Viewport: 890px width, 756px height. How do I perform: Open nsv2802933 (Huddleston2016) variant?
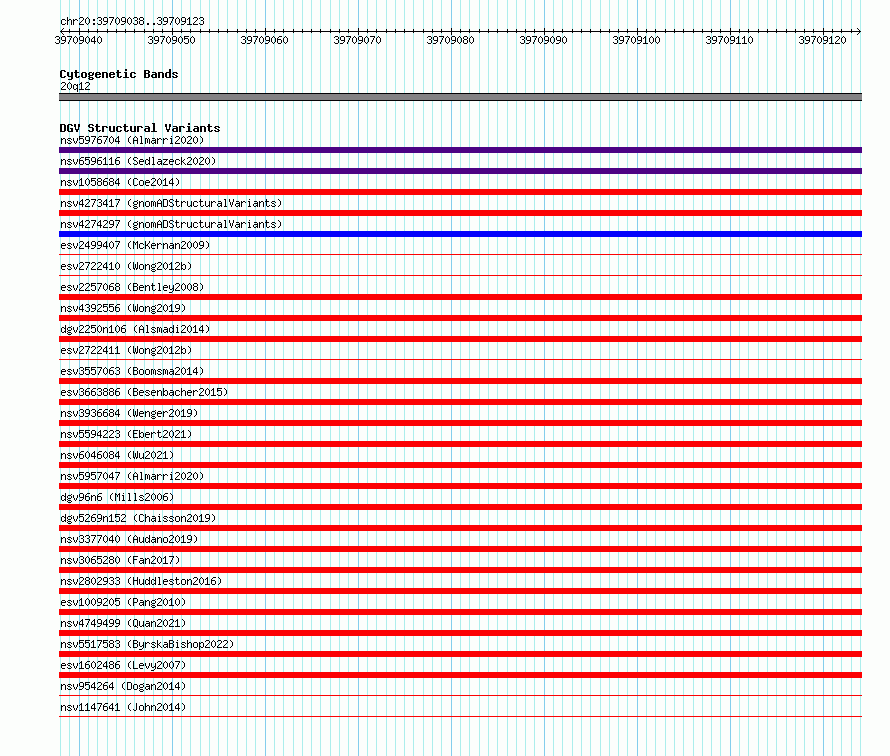tap(141, 581)
